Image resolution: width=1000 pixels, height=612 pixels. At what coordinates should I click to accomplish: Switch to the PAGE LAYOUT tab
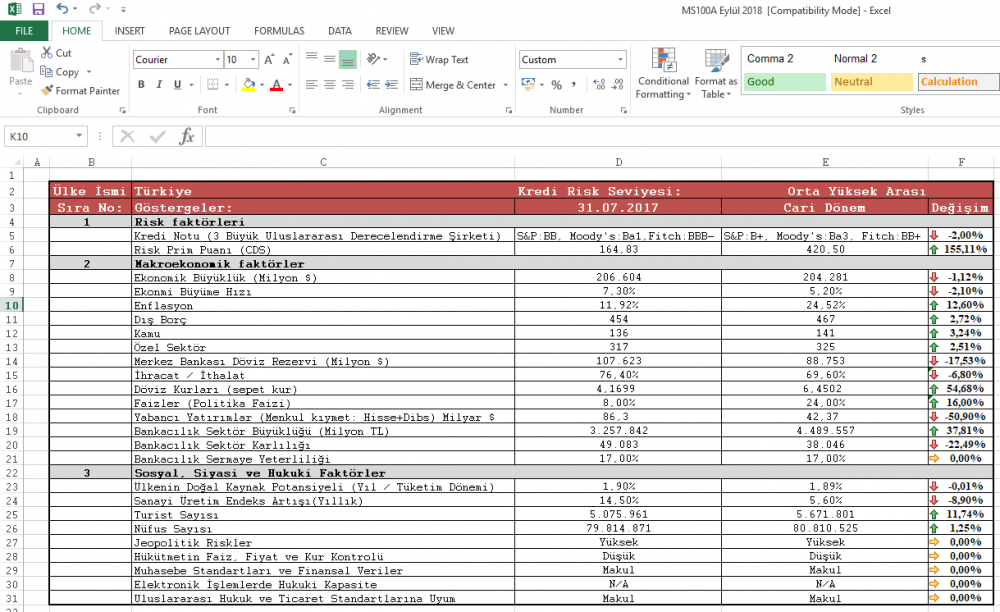coord(199,31)
